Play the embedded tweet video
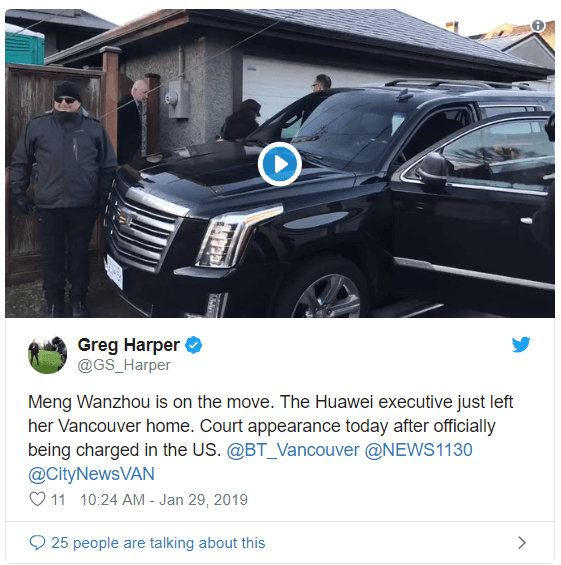The height and width of the screenshot is (565, 561). pyautogui.click(x=280, y=164)
